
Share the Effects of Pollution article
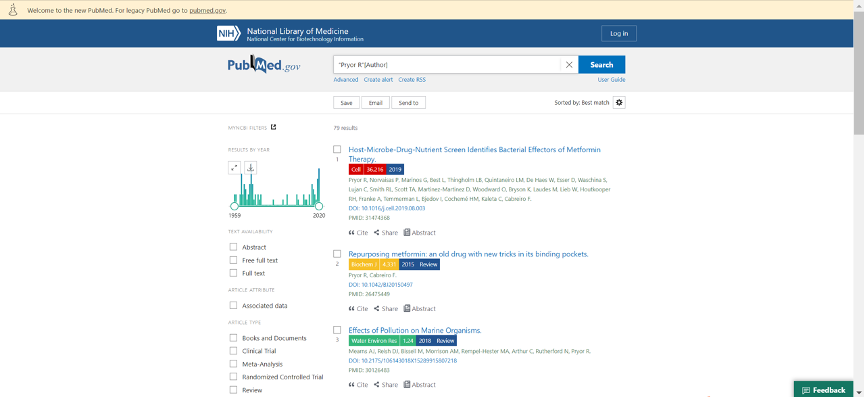pos(386,385)
